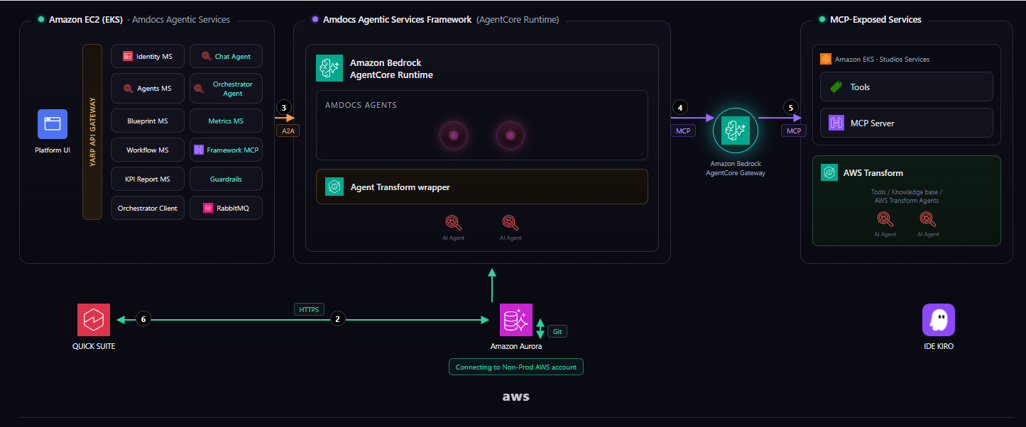Screen dimensions: 1026x427
Task: Click the Platform UI caption text
Action: click(52, 150)
